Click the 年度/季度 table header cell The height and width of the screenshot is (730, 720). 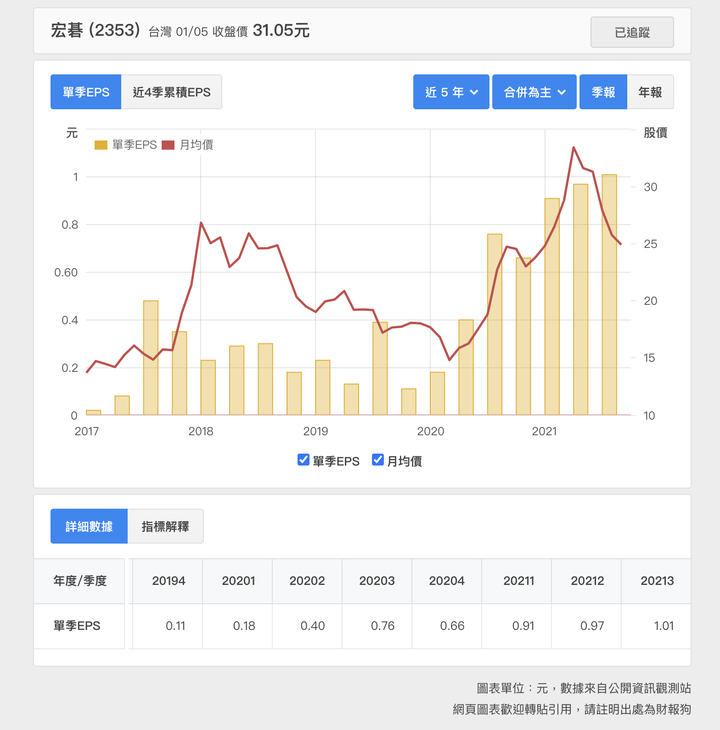tap(80, 581)
